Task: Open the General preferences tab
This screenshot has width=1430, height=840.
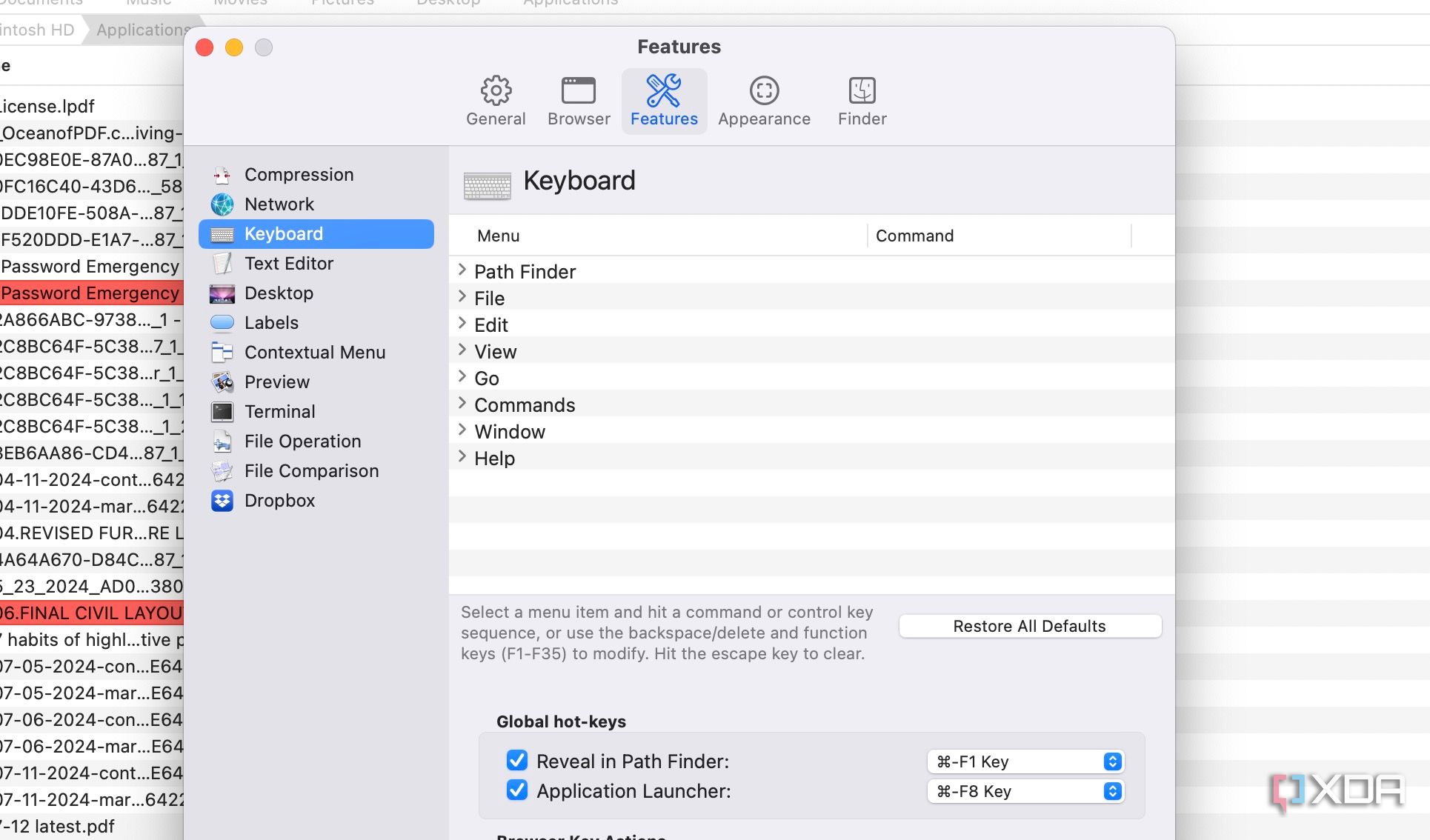Action: point(496,101)
